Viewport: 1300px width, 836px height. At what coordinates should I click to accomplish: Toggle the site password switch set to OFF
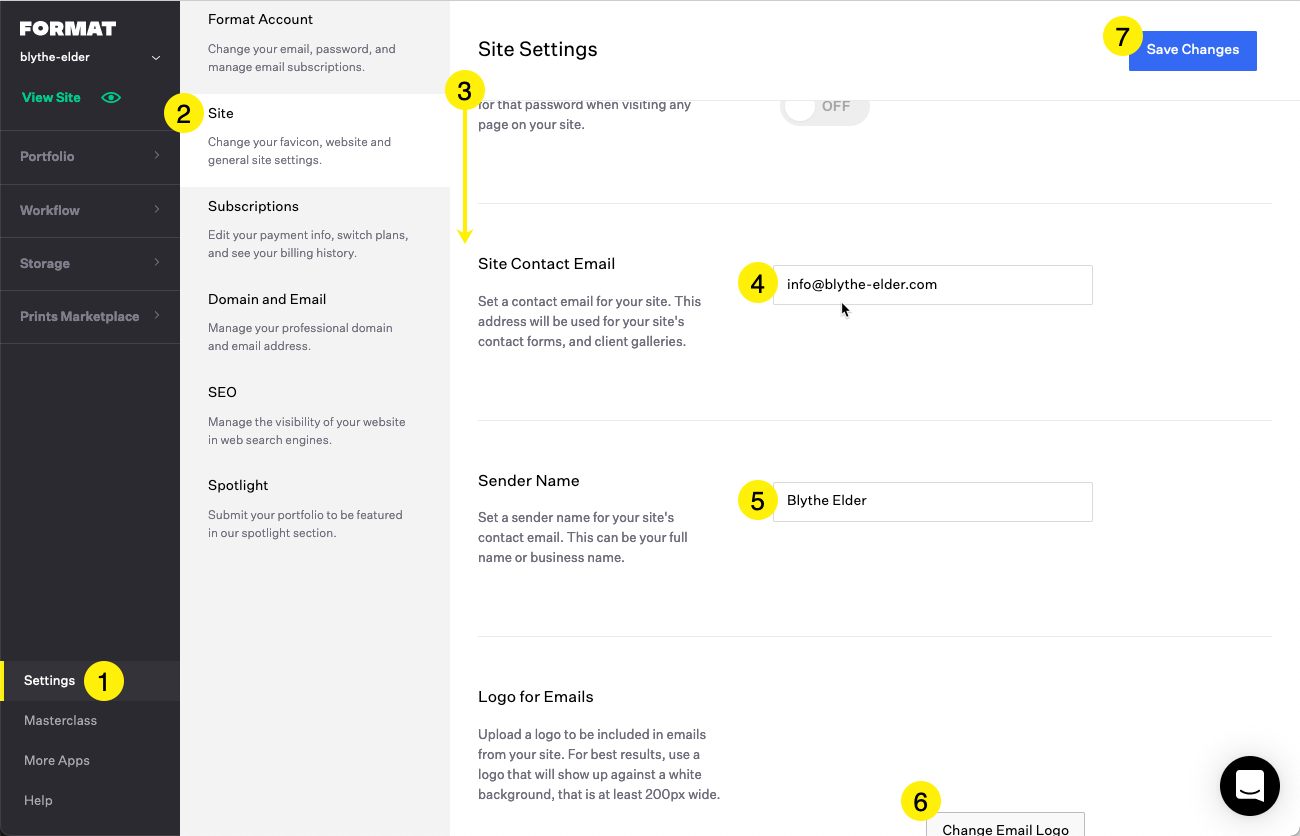point(825,108)
